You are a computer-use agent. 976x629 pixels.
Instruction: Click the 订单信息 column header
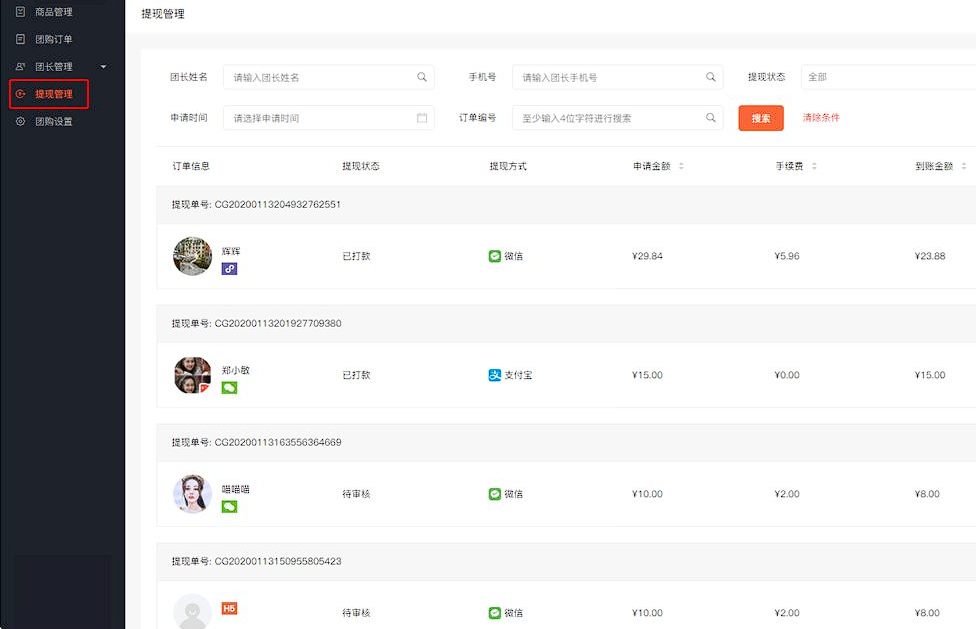[191, 166]
